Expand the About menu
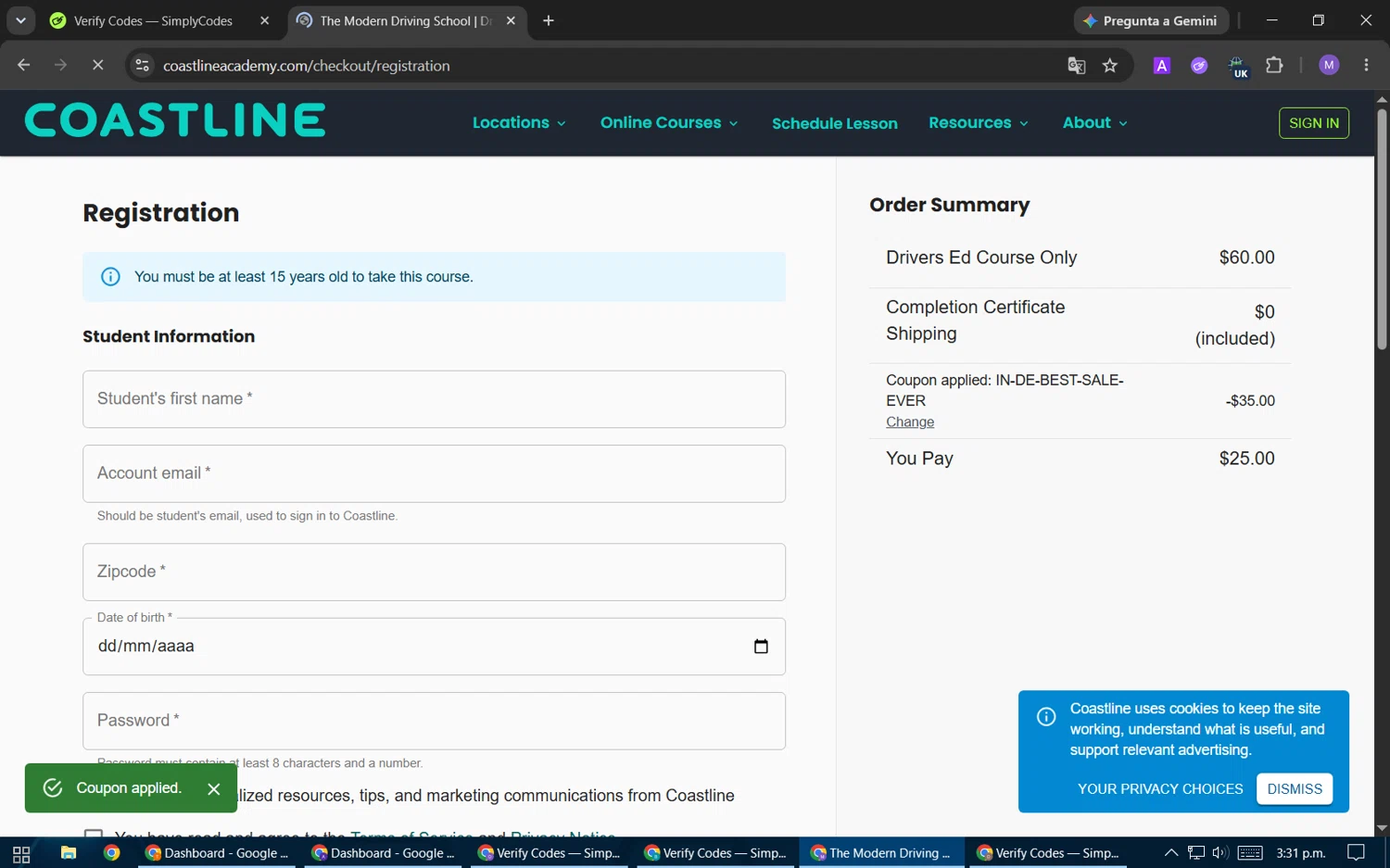Viewport: 1390px width, 868px height. click(1095, 122)
